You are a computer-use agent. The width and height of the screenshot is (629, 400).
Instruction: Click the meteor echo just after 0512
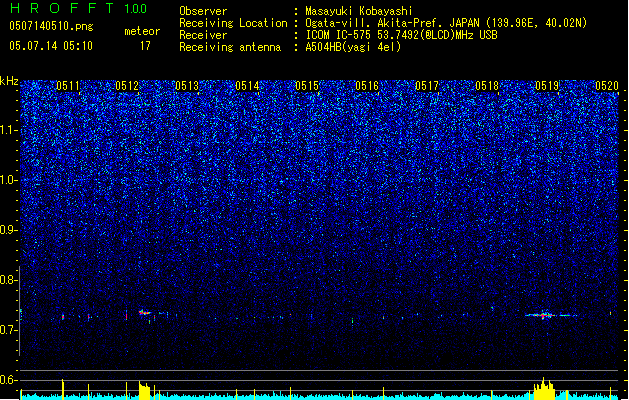coord(144,312)
